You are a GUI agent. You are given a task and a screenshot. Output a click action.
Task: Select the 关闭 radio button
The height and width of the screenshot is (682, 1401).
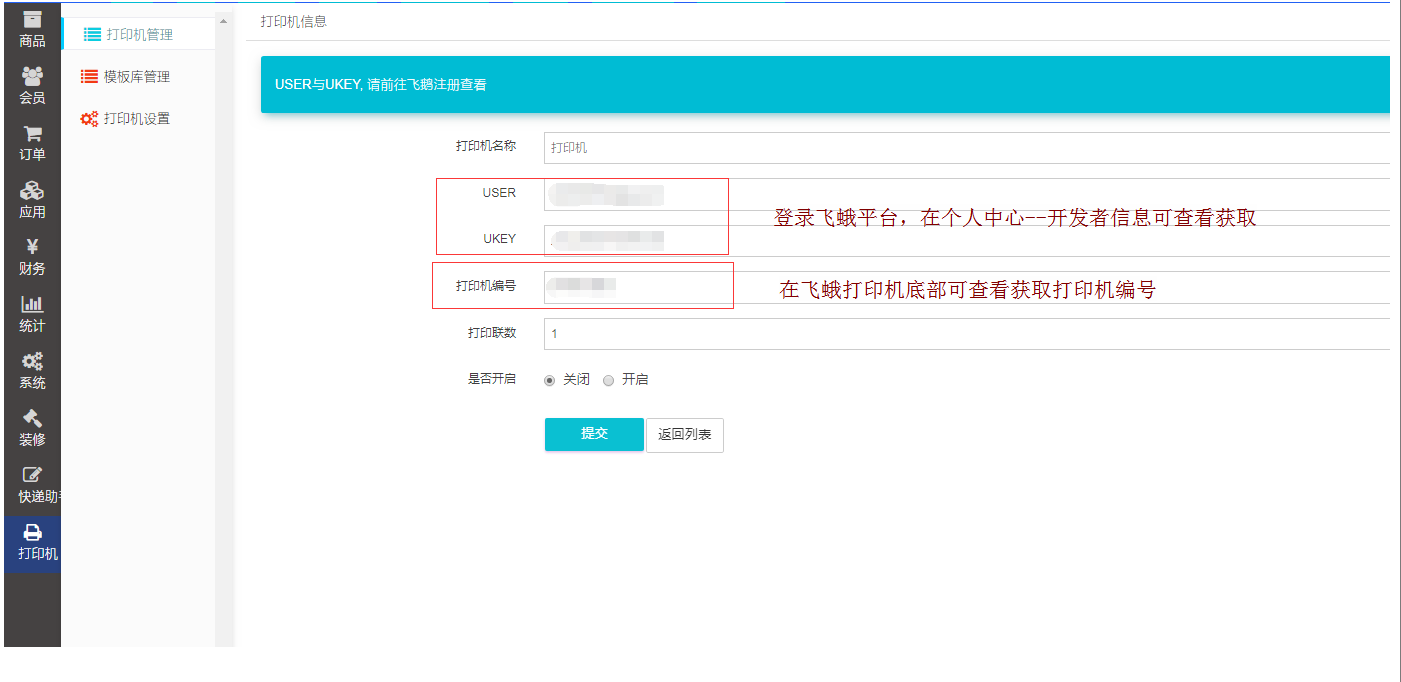(549, 380)
